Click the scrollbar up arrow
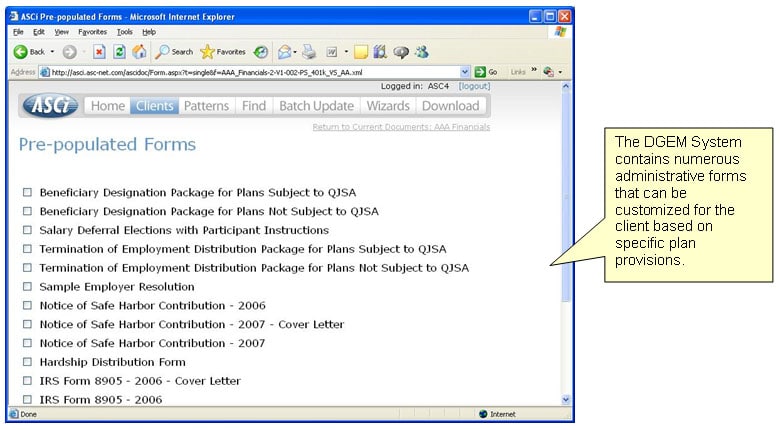780x430 pixels. point(566,86)
